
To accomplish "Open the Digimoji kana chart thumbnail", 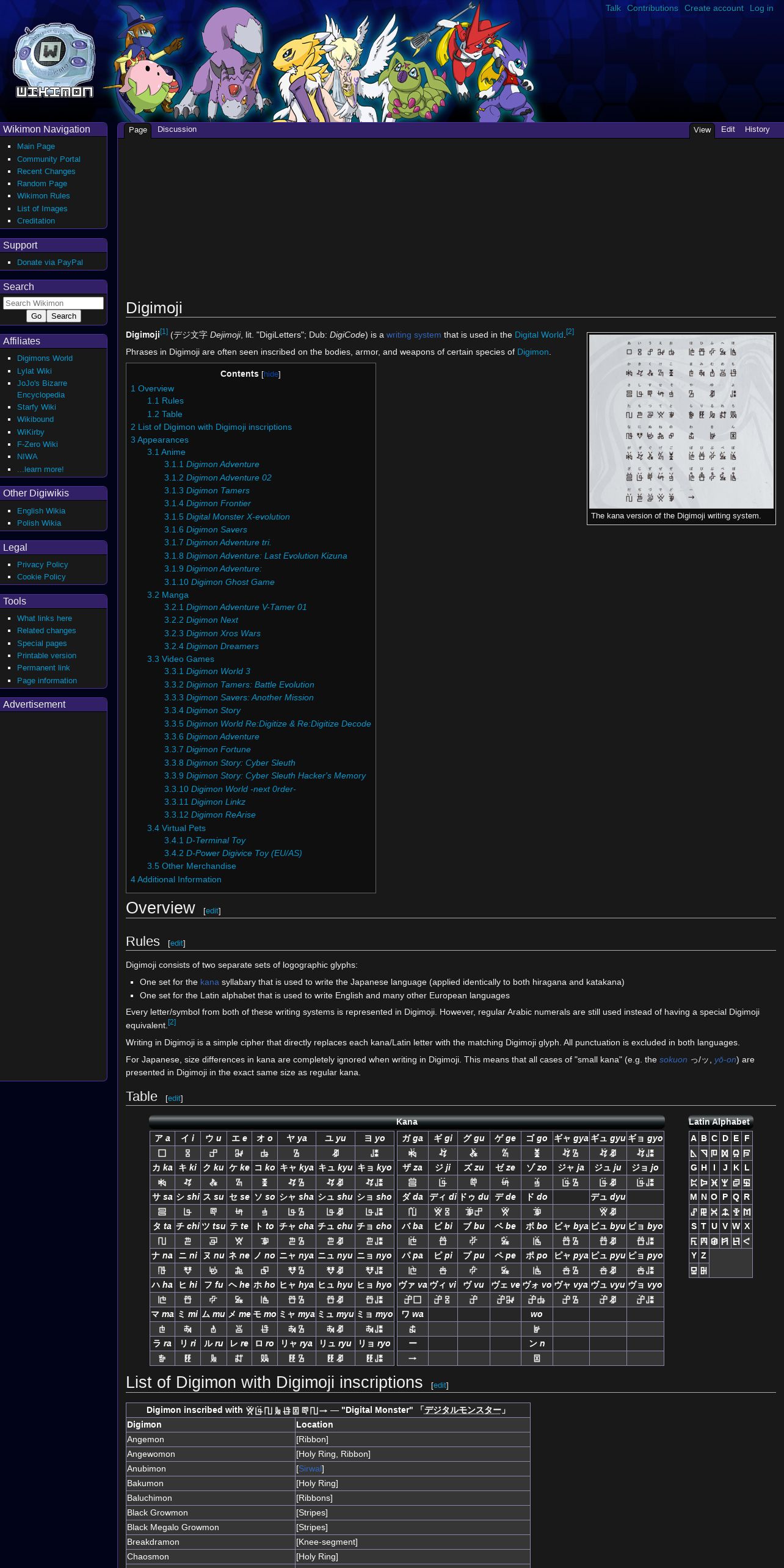I will pos(681,421).
